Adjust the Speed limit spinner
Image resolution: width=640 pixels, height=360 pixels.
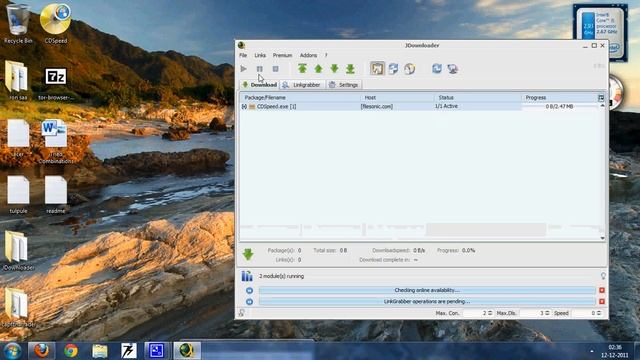599,313
